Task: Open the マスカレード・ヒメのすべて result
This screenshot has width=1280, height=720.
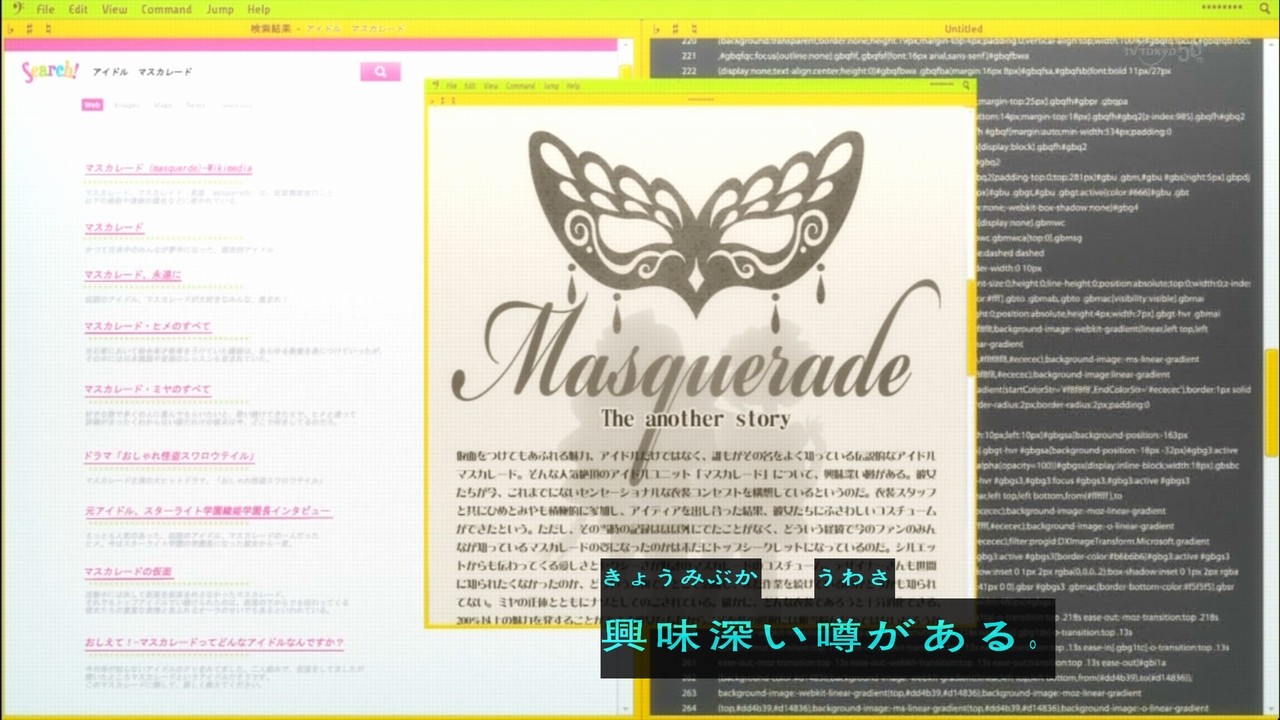Action: [x=147, y=327]
